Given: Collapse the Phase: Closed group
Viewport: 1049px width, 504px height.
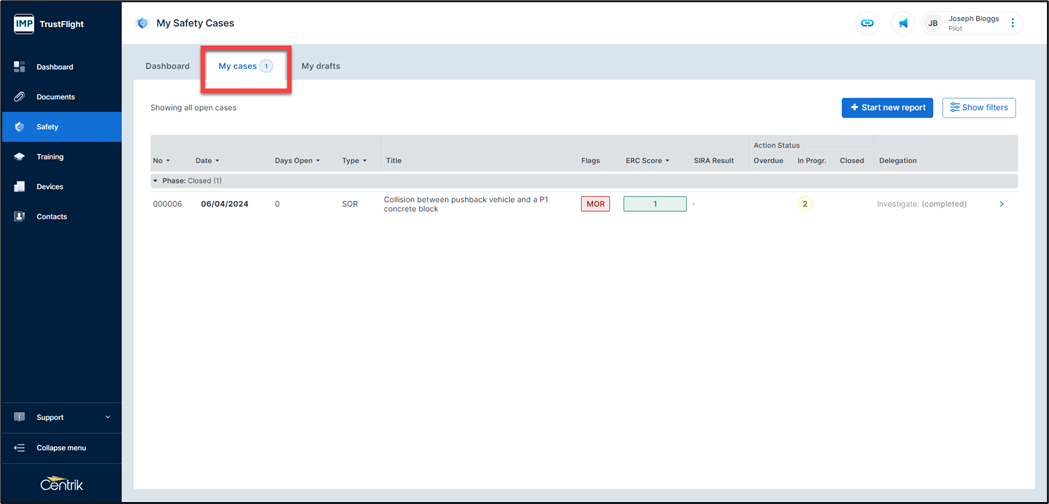Looking at the screenshot, I should (x=155, y=181).
